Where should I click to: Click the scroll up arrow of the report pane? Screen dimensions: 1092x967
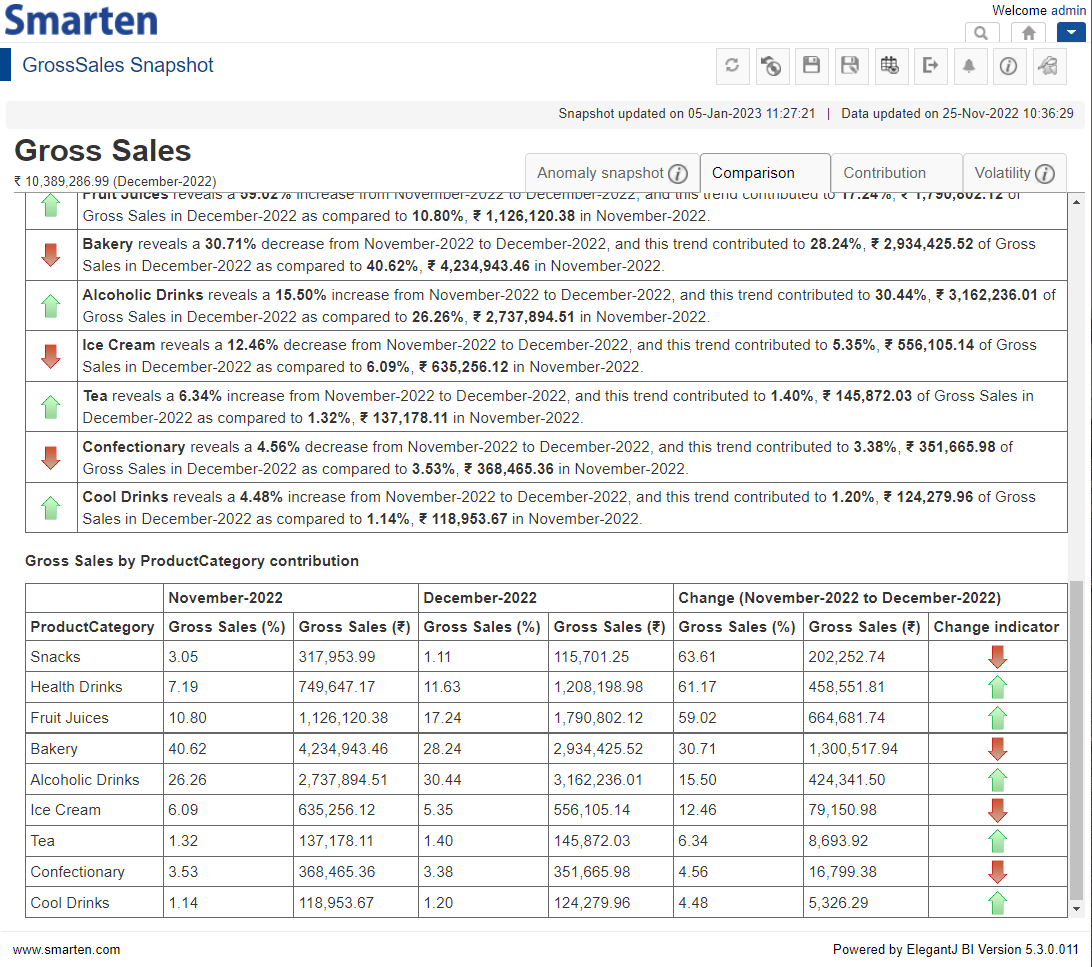[1076, 202]
